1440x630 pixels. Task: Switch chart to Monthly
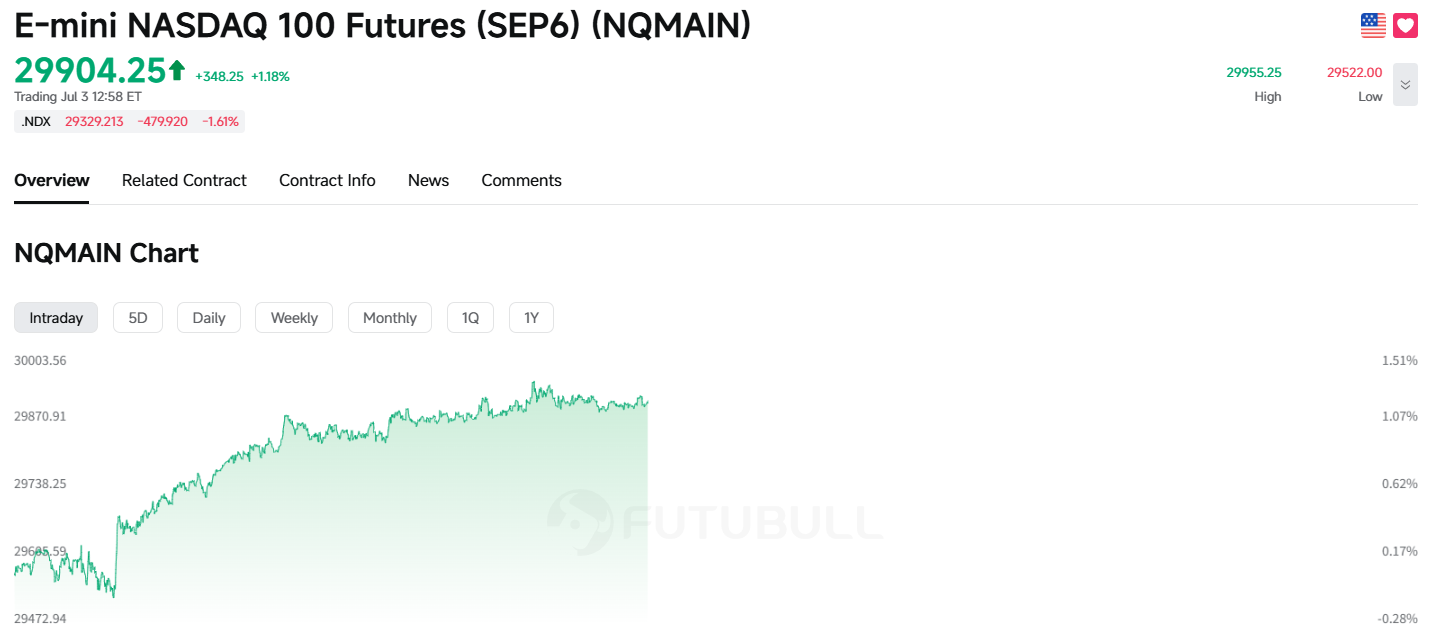coord(390,317)
